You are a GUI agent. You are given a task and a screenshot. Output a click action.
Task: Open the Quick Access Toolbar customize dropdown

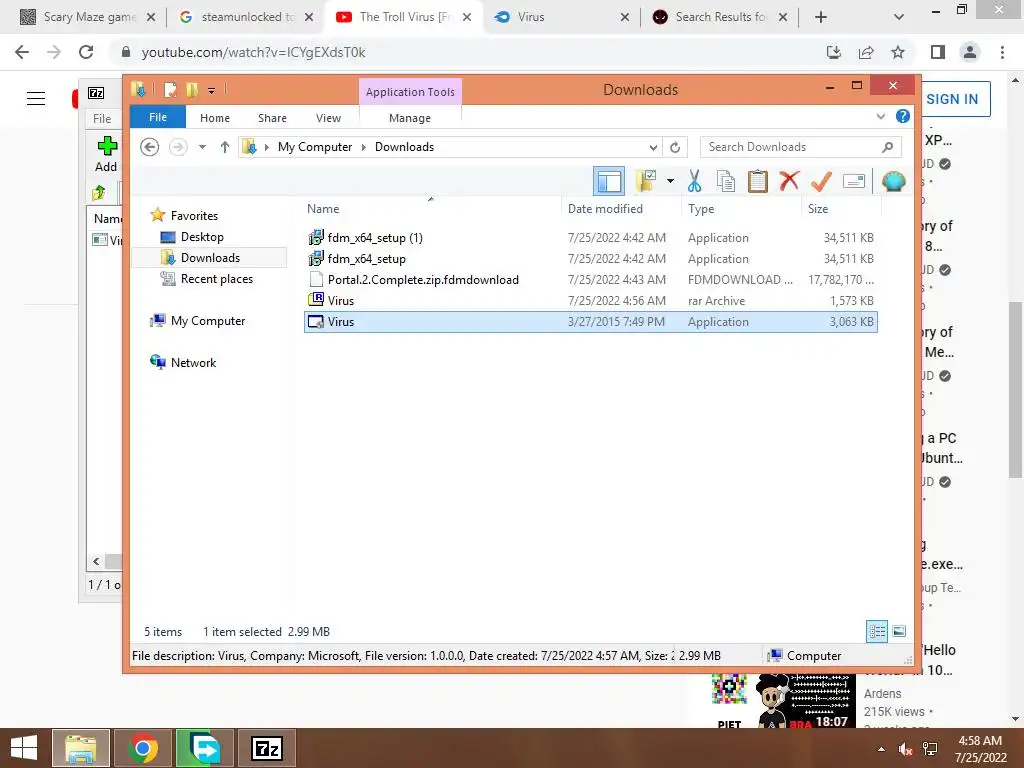212,90
